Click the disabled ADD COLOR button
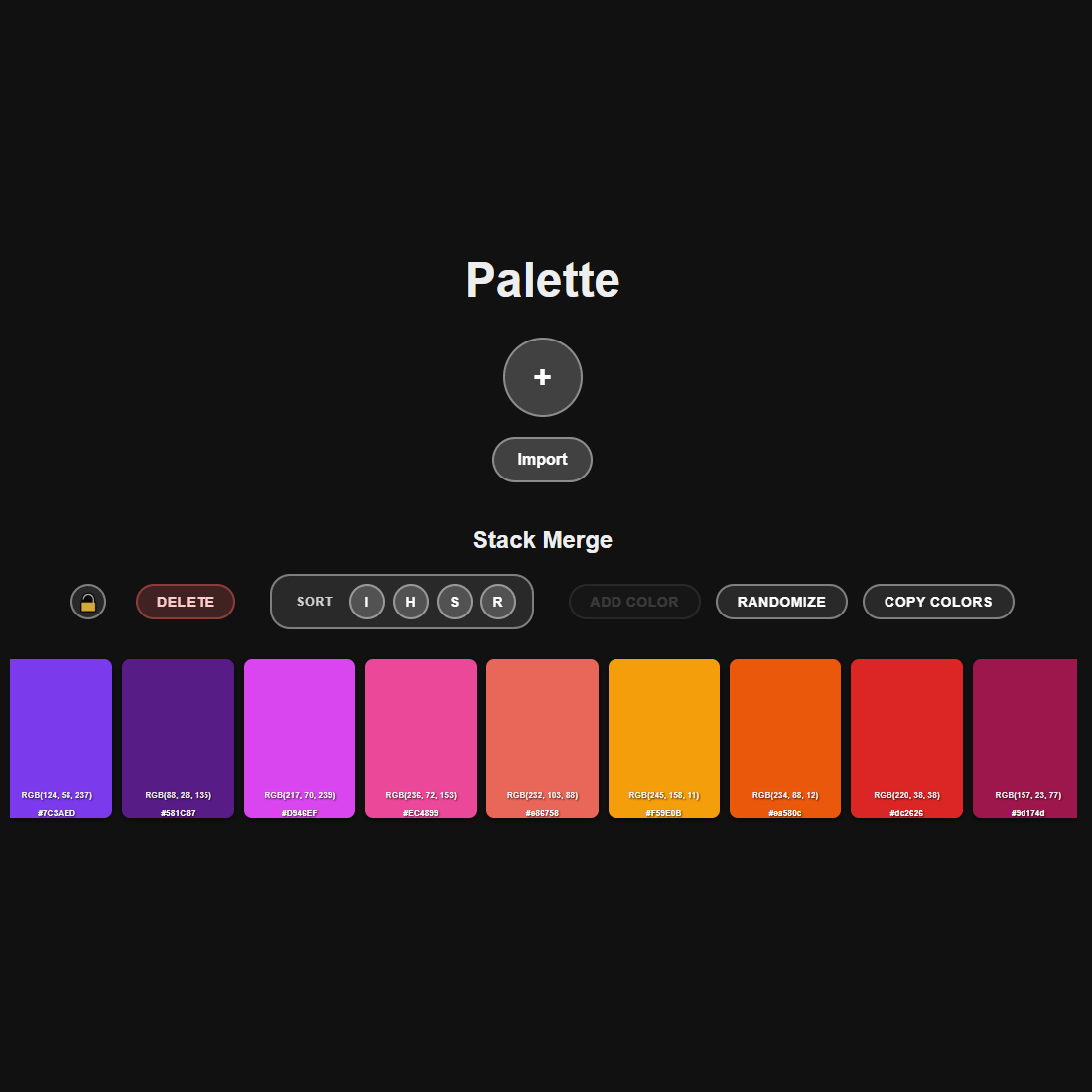Screen dimensions: 1092x1092 (634, 602)
